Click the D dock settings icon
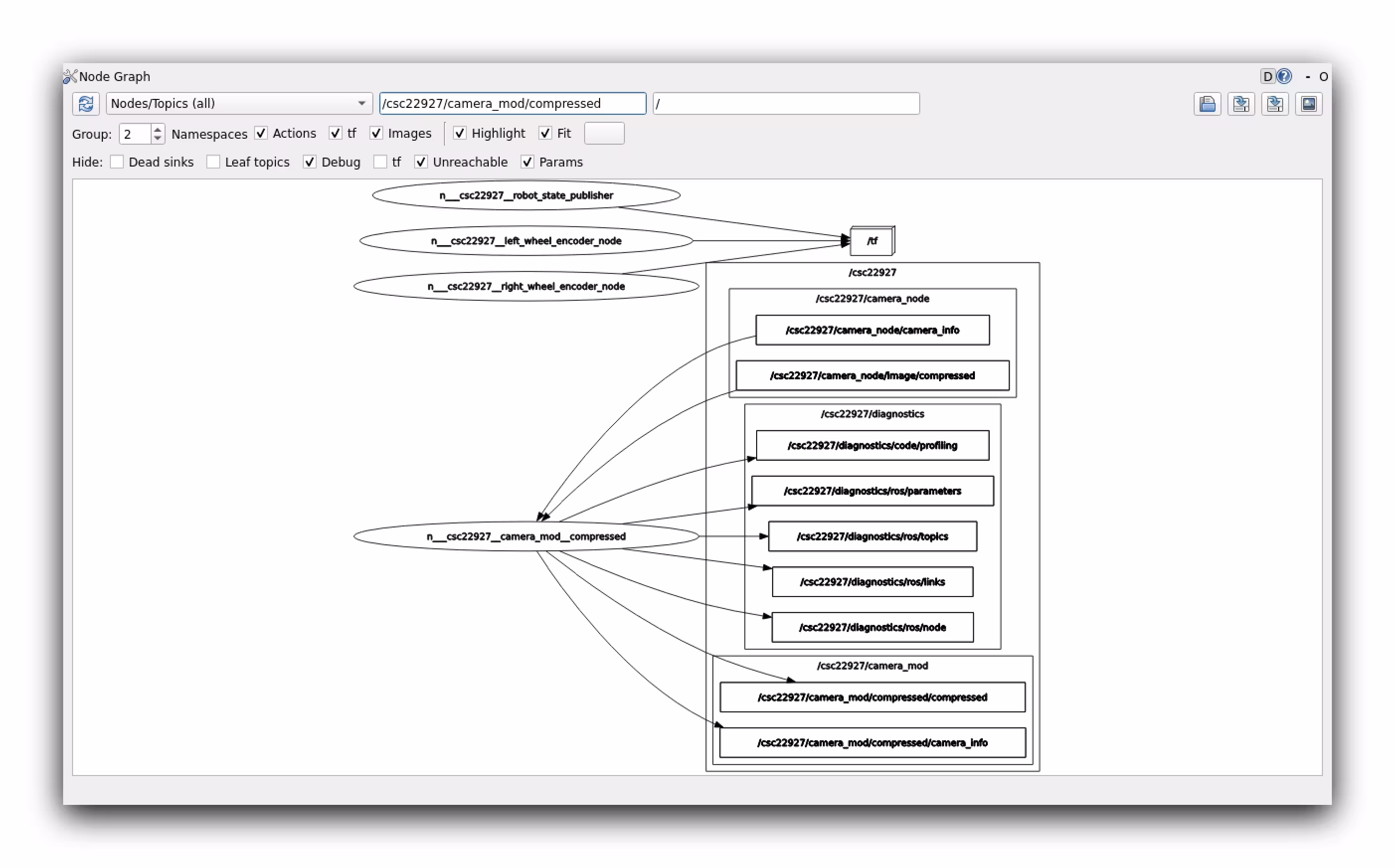Screen dimensions: 1395x868 point(1268,76)
